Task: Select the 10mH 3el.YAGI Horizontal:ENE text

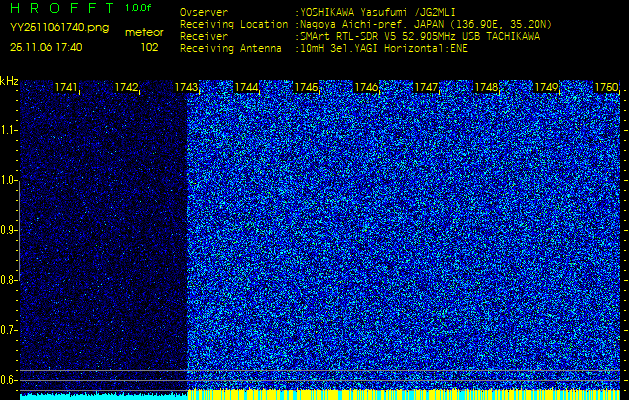Action: pos(384,49)
